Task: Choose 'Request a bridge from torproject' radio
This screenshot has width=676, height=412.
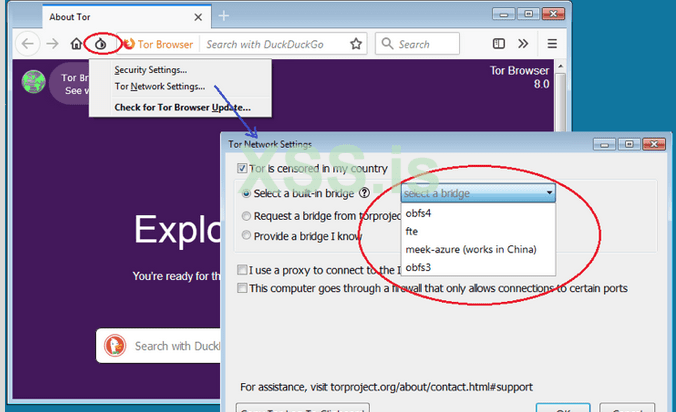Action: pyautogui.click(x=246, y=216)
